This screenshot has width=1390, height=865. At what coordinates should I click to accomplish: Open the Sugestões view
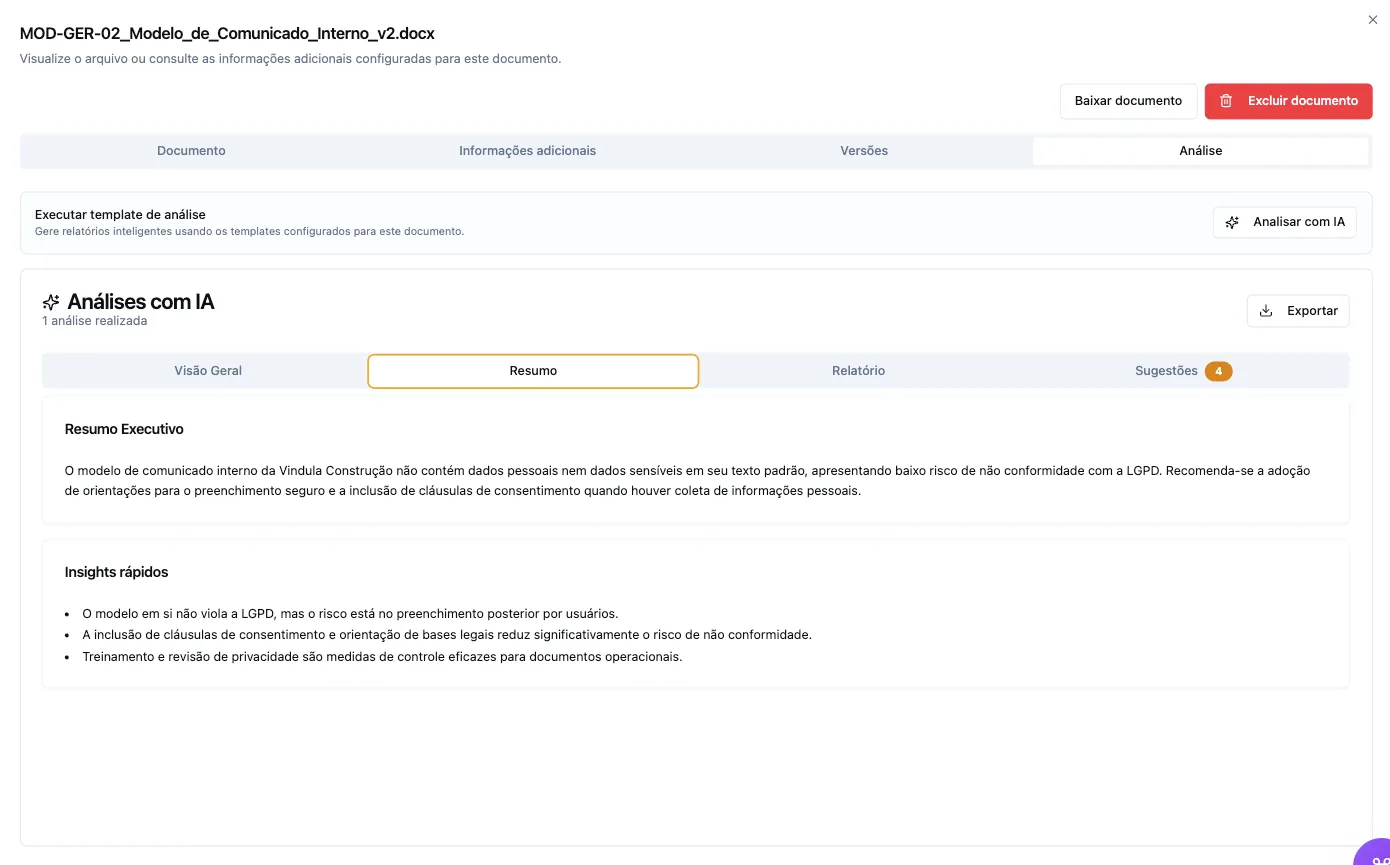click(x=1166, y=370)
